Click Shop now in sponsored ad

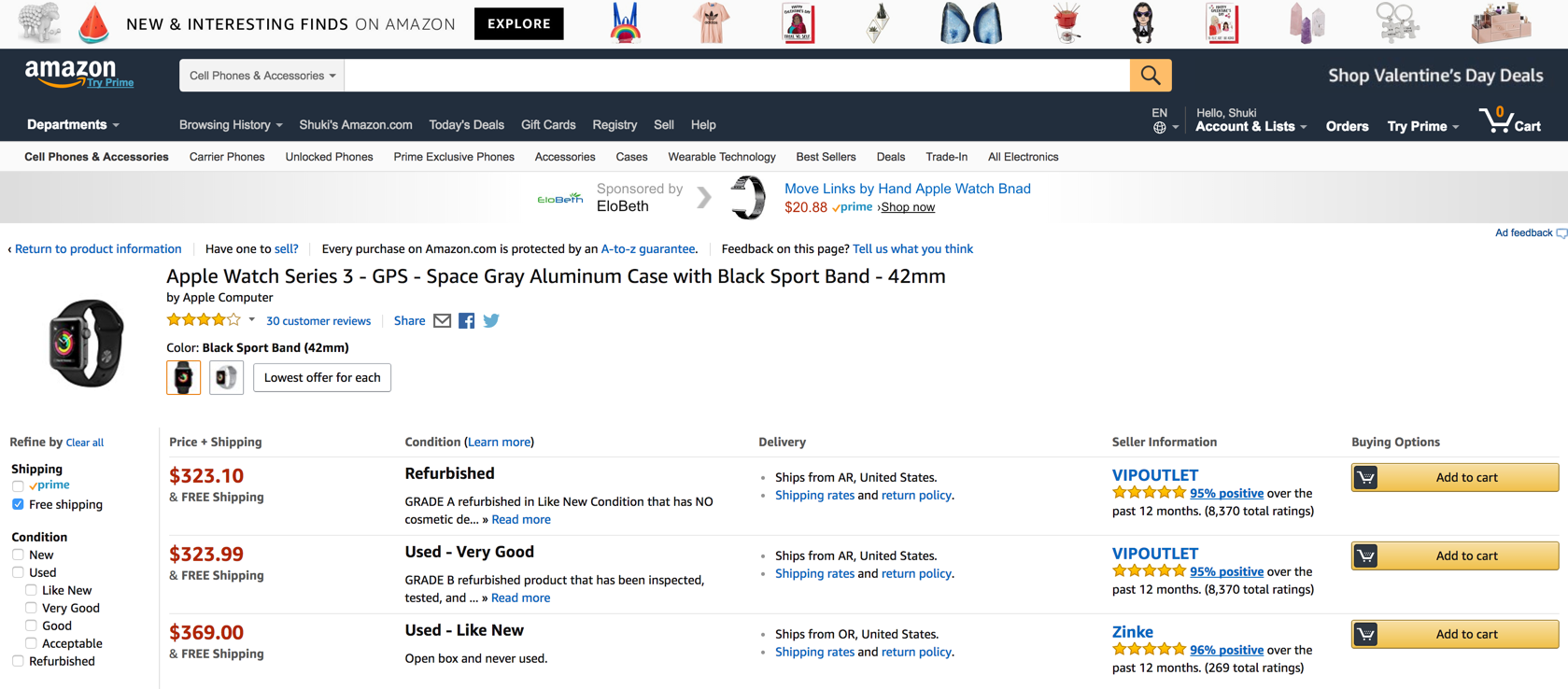tap(908, 207)
